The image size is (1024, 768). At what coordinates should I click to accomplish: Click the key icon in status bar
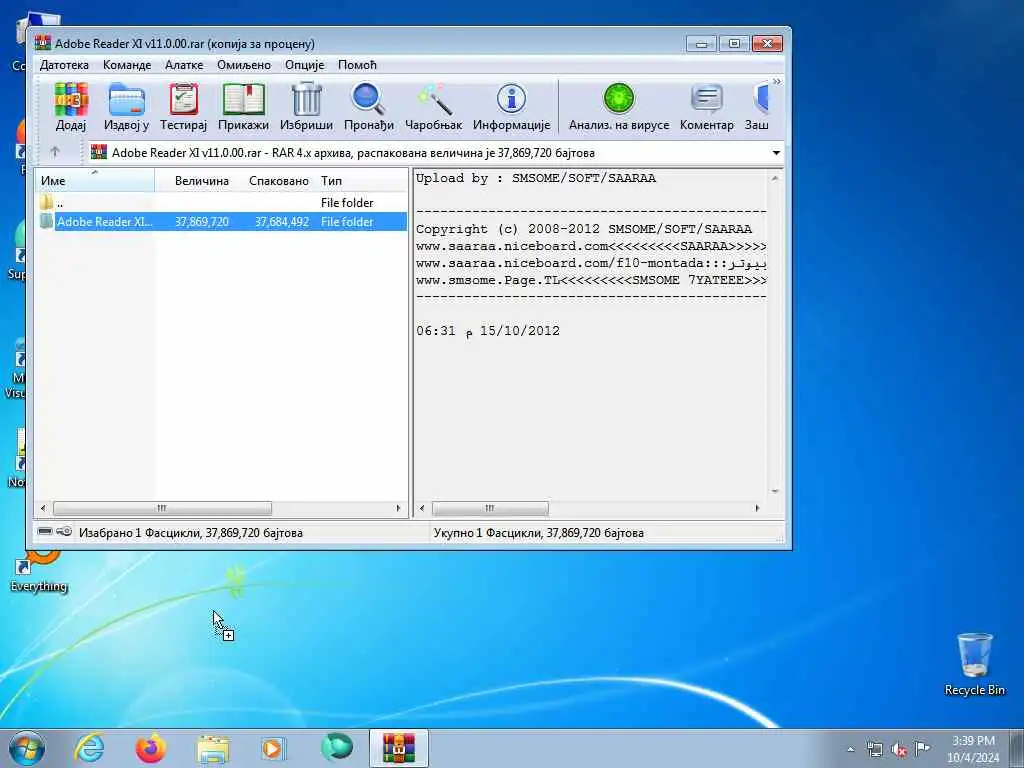[x=64, y=532]
